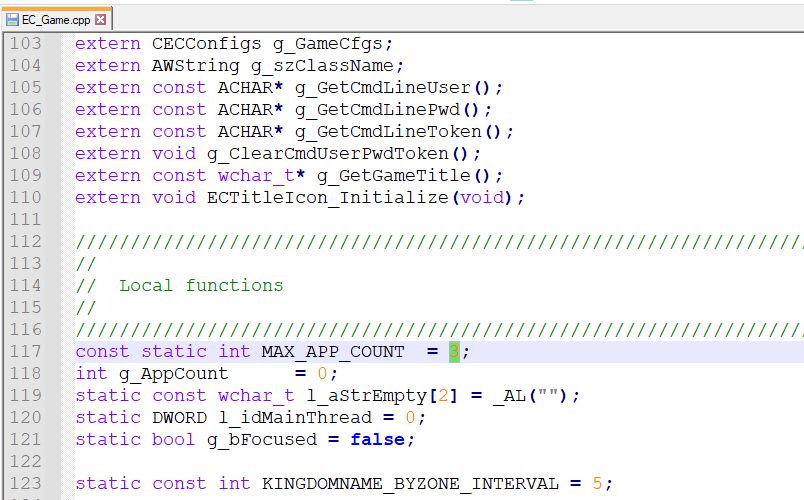Close the EC_Game.cpp tab with the red X
The width and height of the screenshot is (804, 500).
coord(100,19)
